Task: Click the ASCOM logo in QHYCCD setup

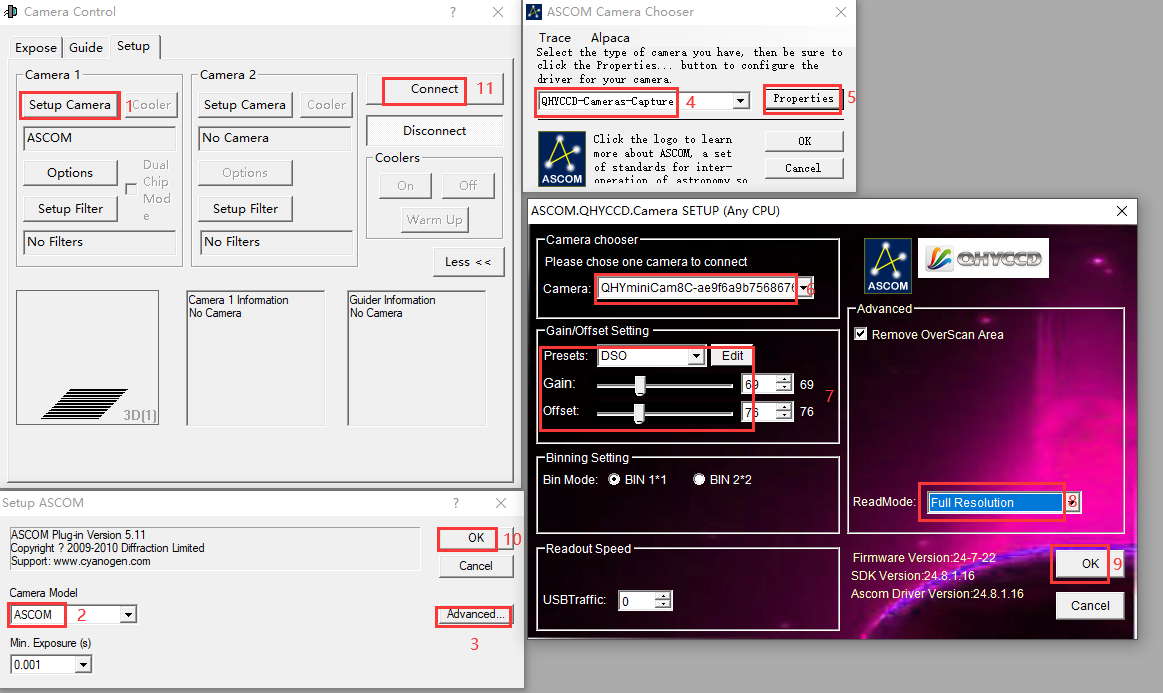Action: [x=887, y=265]
